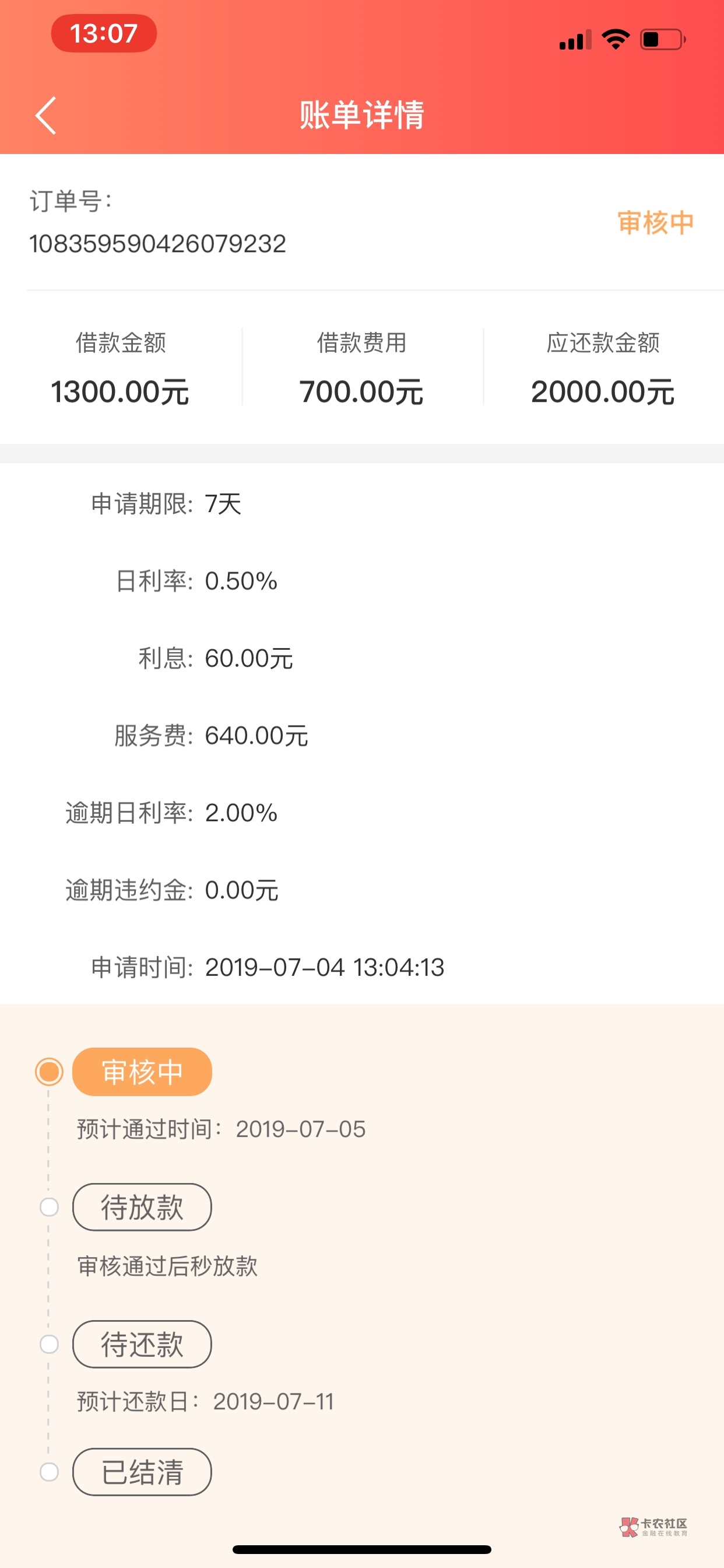Tap the 已结清 status pill
Image resolution: width=724 pixels, height=1568 pixels.
[x=142, y=1472]
